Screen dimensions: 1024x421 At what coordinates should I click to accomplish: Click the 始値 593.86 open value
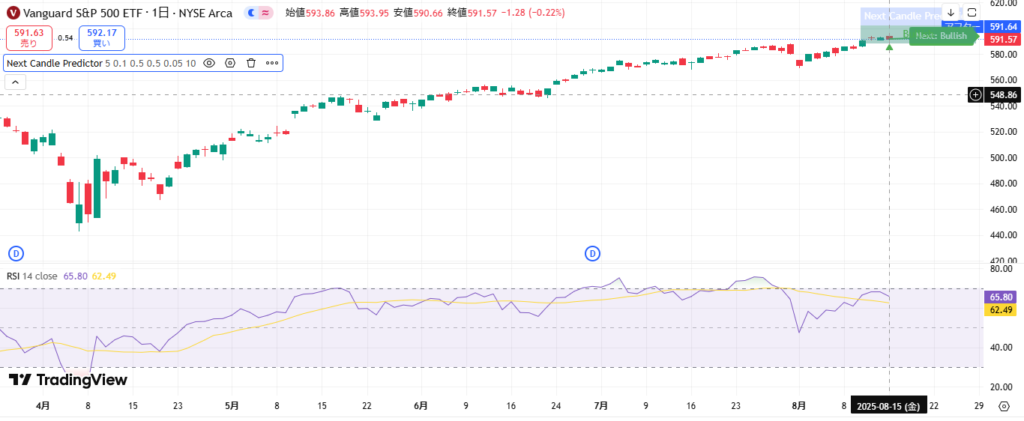[x=310, y=13]
